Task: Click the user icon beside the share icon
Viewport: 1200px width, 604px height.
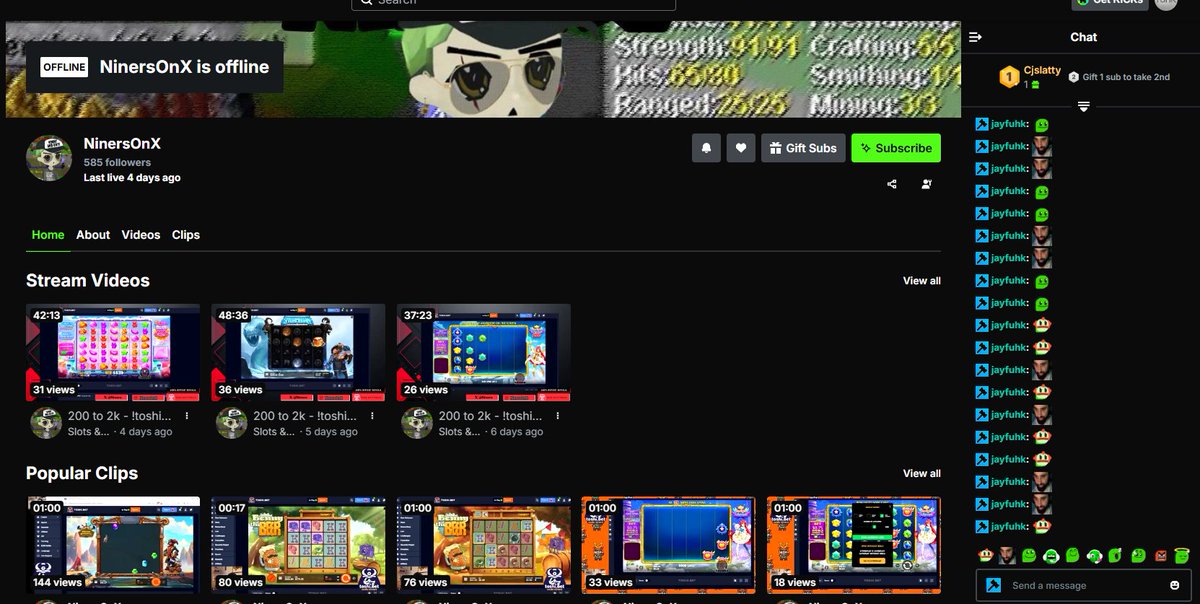Action: point(926,184)
